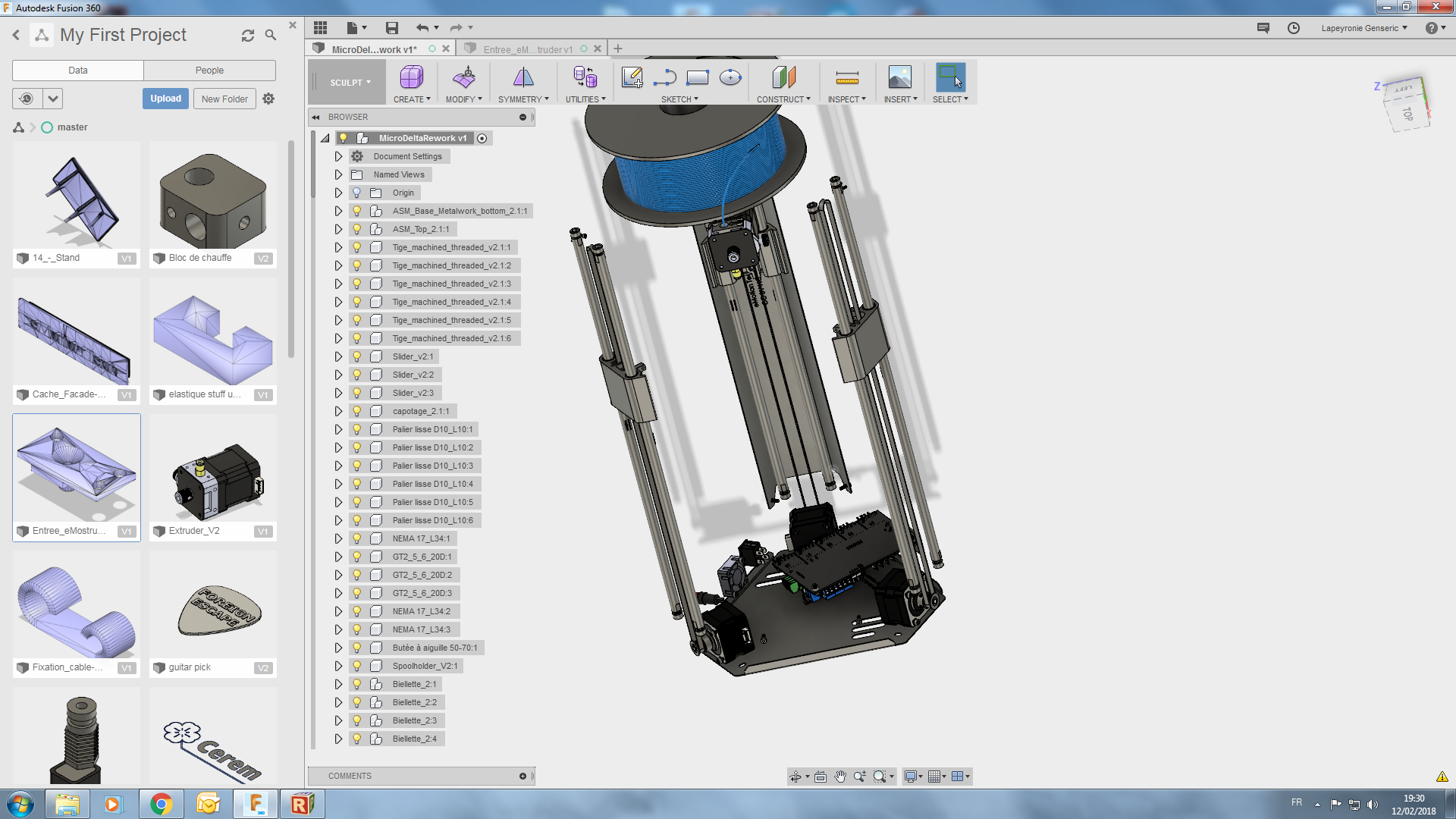Select the Pan hand navigation tool

(840, 777)
